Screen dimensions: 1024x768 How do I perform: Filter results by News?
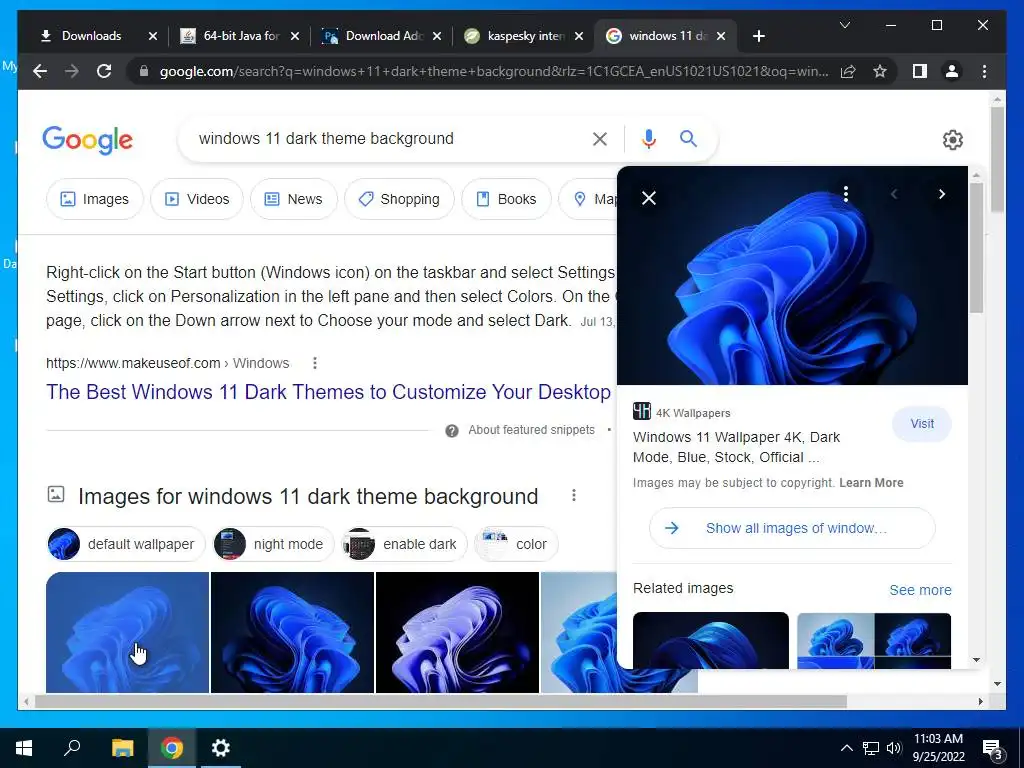pos(294,199)
